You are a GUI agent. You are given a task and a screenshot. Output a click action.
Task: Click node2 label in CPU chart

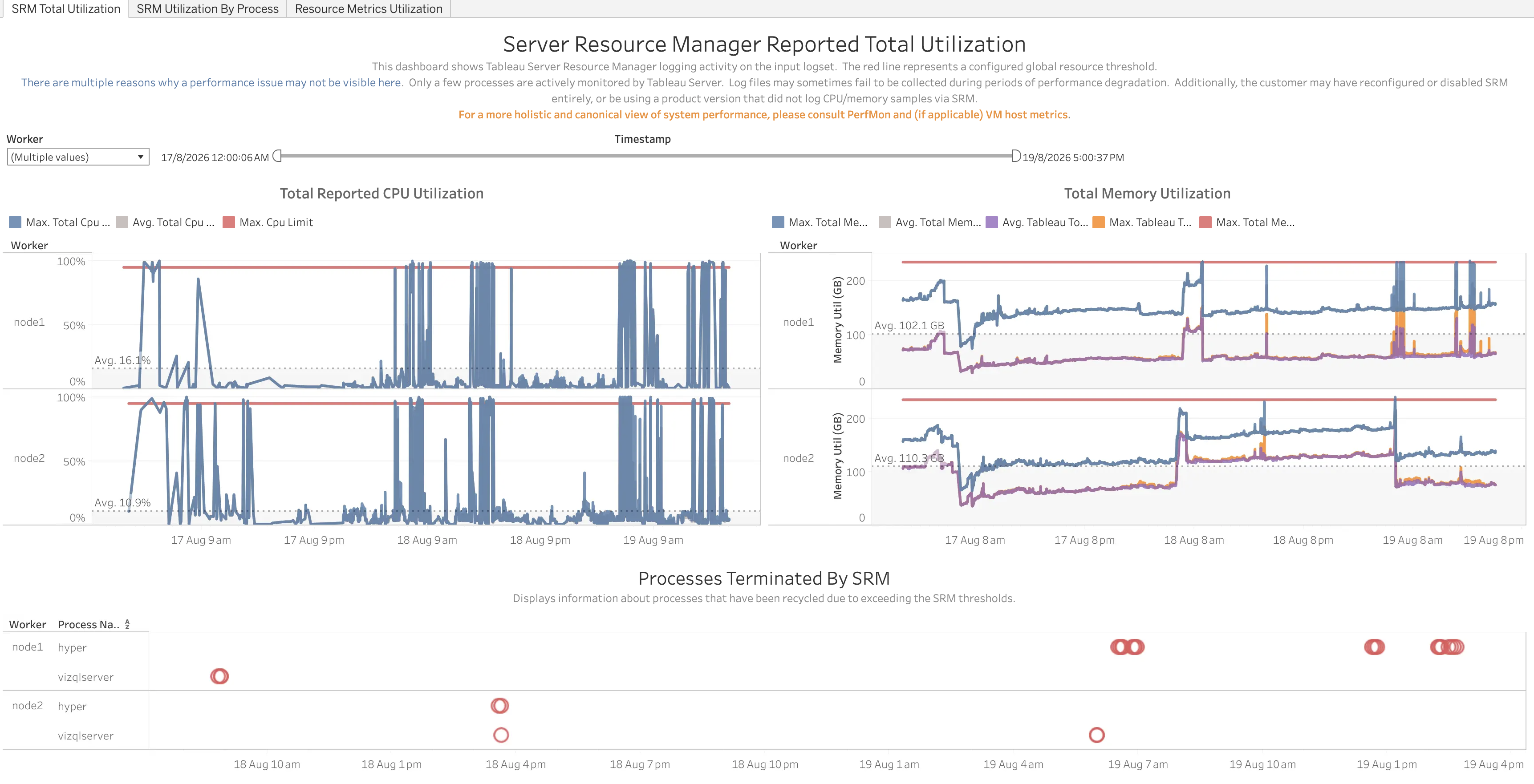point(29,458)
